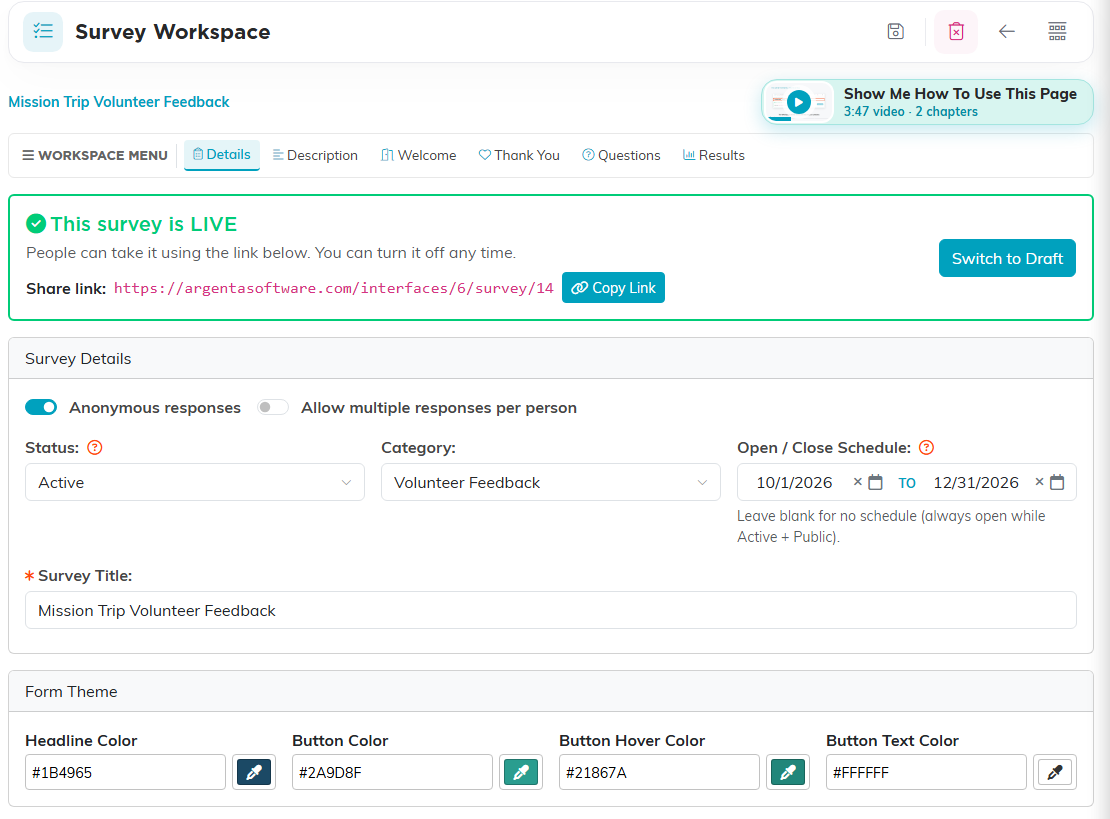Image resolution: width=1110 pixels, height=819 pixels.
Task: Click the Copy Link button
Action: point(613,287)
